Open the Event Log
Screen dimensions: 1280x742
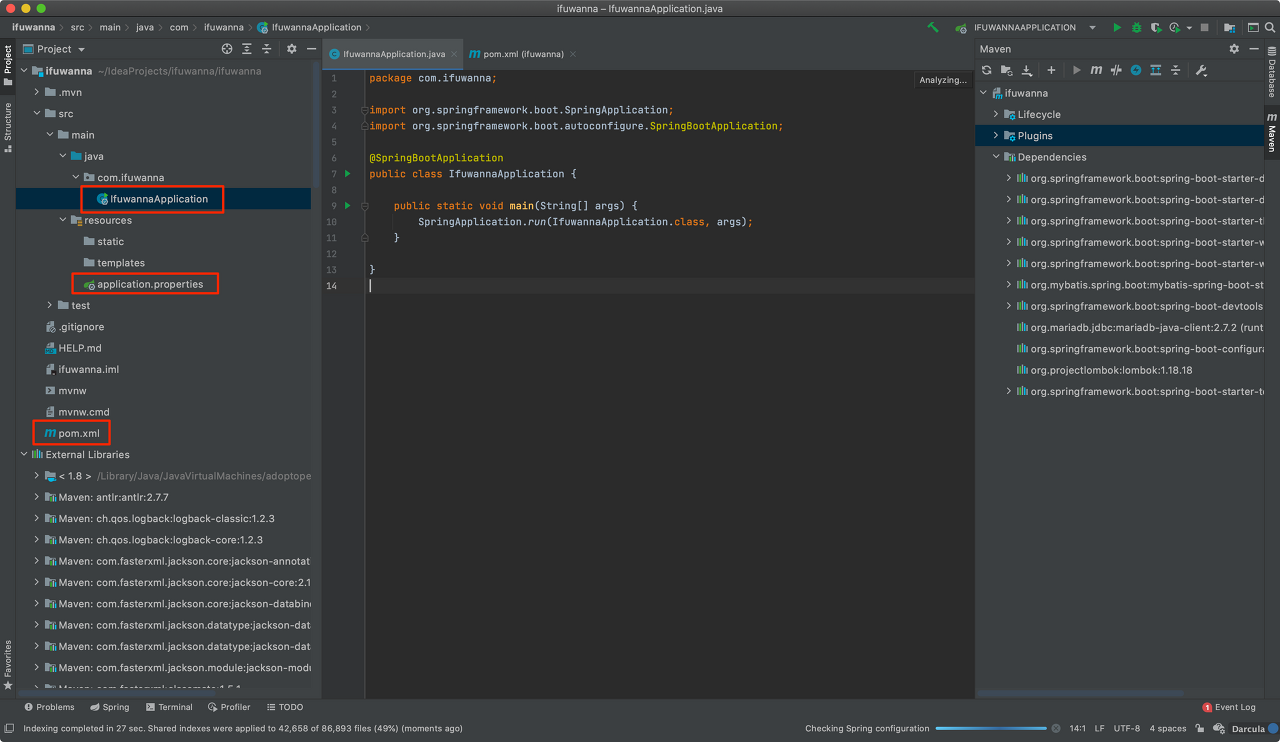point(1229,707)
